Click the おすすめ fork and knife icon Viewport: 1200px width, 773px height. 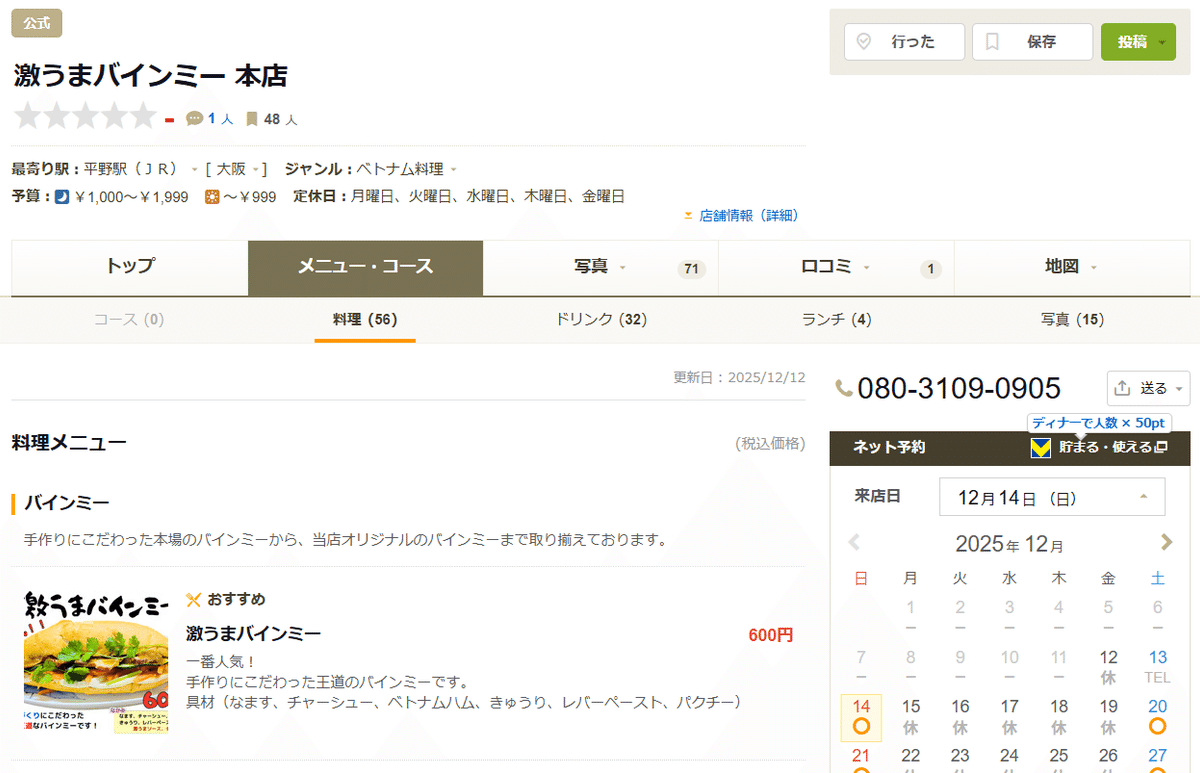point(194,599)
